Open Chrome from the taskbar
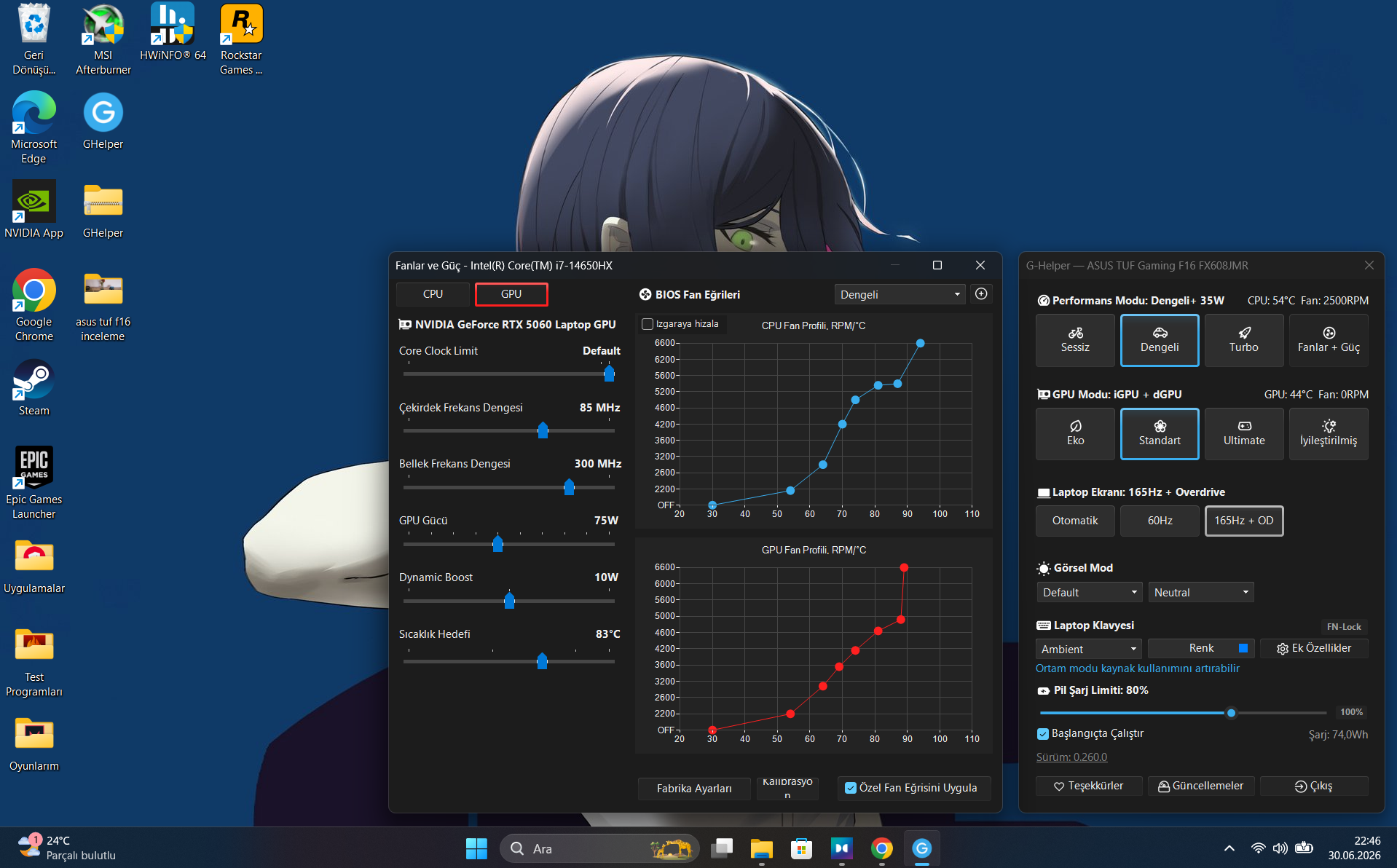Viewport: 1397px width, 868px height. tap(882, 848)
